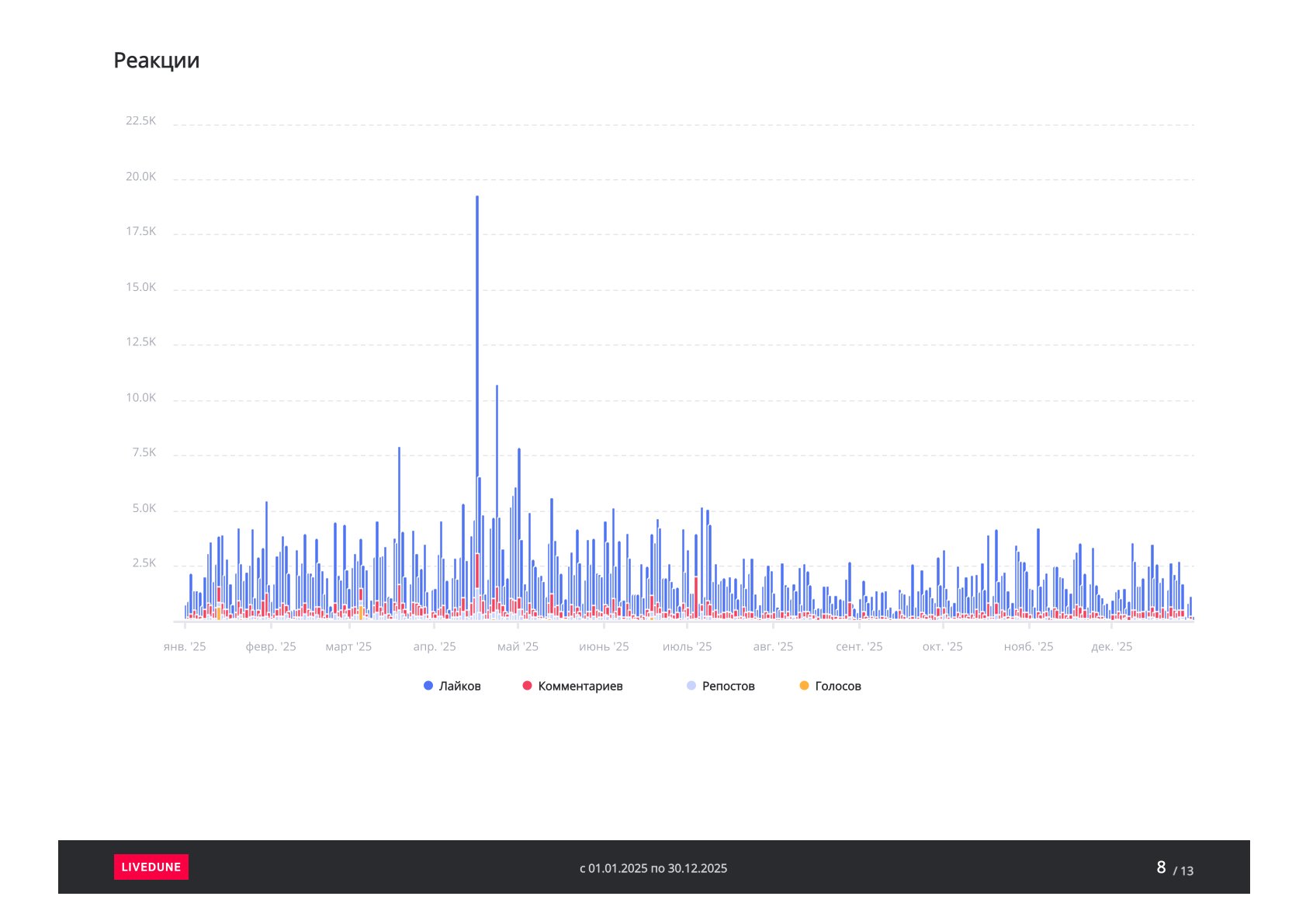The image size is (1306, 924).
Task: Click the blue Лайков legend dot
Action: (x=428, y=686)
